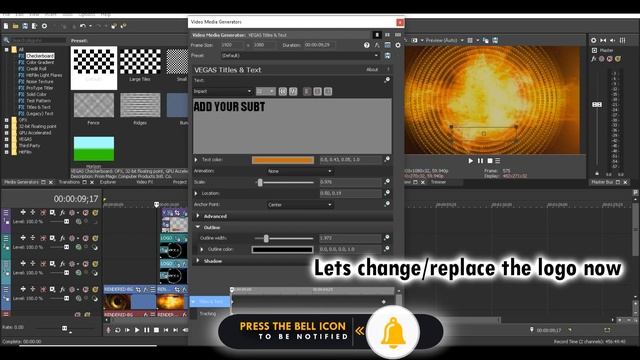Open the Anchor Point Center dropdown
The width and height of the screenshot is (640, 360).
300,204
